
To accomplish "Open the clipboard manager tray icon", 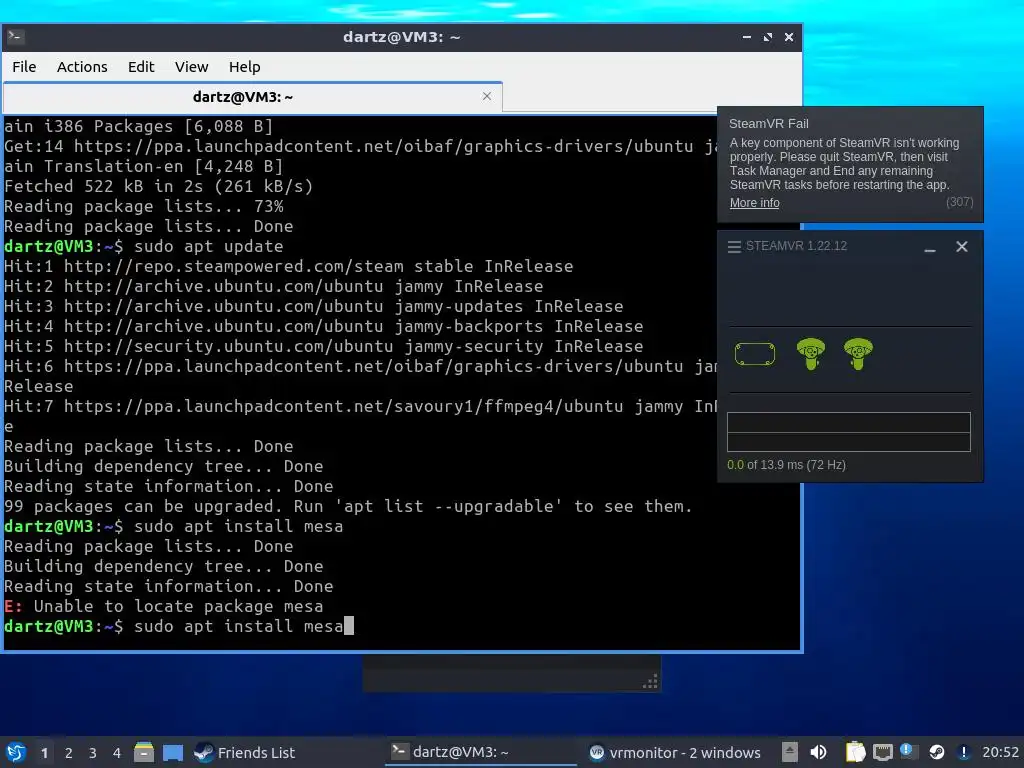I will point(855,752).
